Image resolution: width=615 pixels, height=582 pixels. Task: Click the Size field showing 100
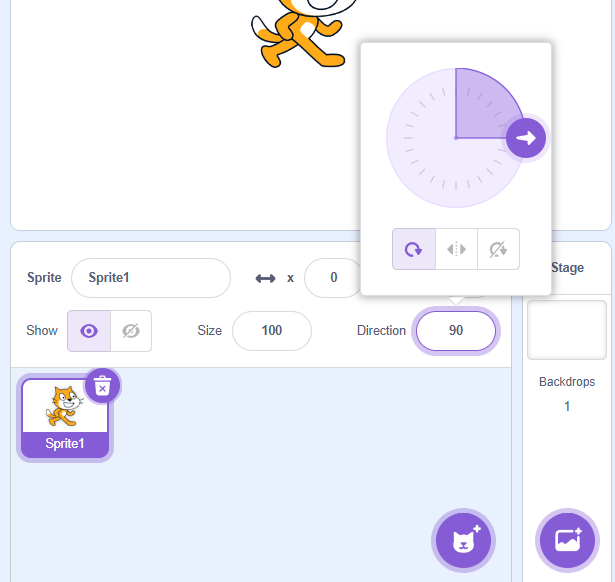click(272, 331)
